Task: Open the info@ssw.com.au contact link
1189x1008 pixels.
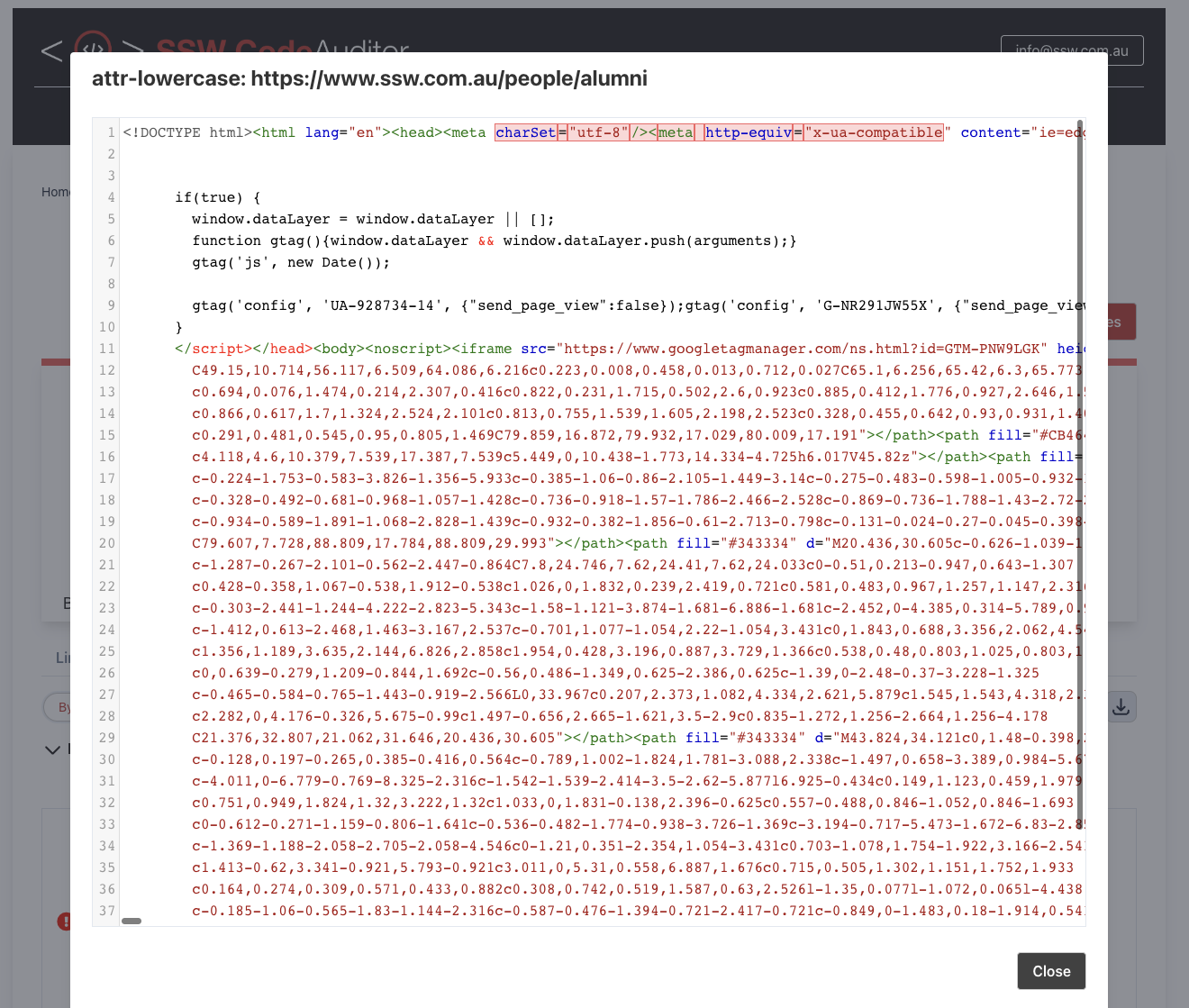Action: coord(1071,50)
